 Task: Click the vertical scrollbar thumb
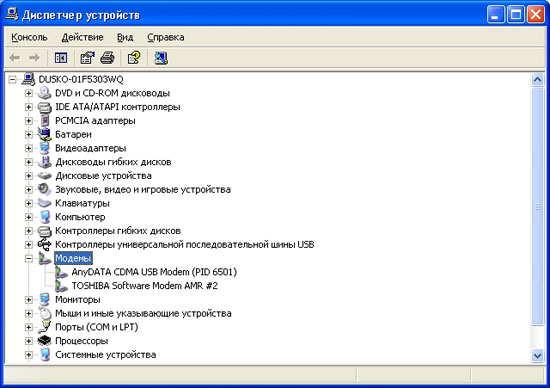pyautogui.click(x=537, y=207)
